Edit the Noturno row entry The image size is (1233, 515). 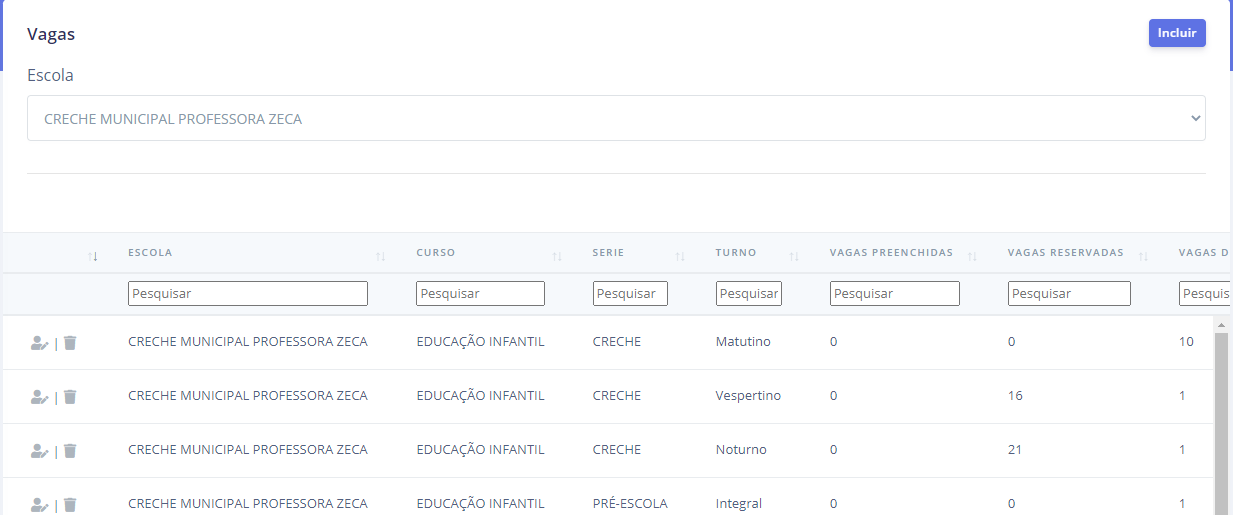coord(39,451)
